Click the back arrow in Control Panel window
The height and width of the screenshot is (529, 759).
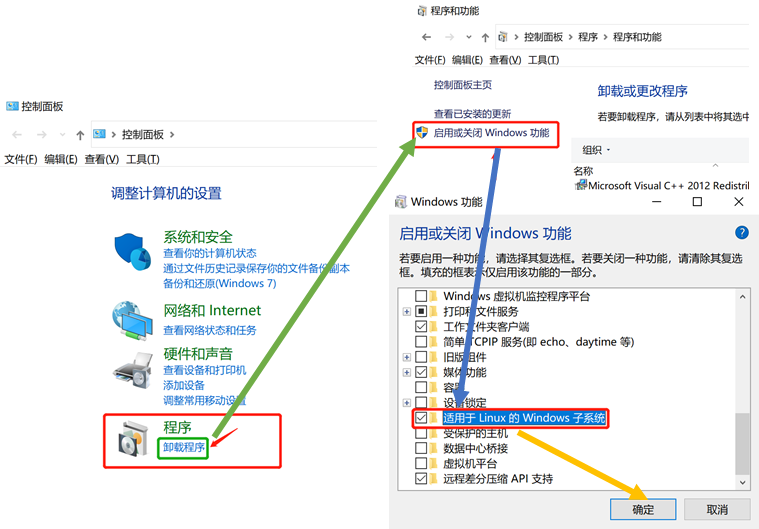(17, 135)
